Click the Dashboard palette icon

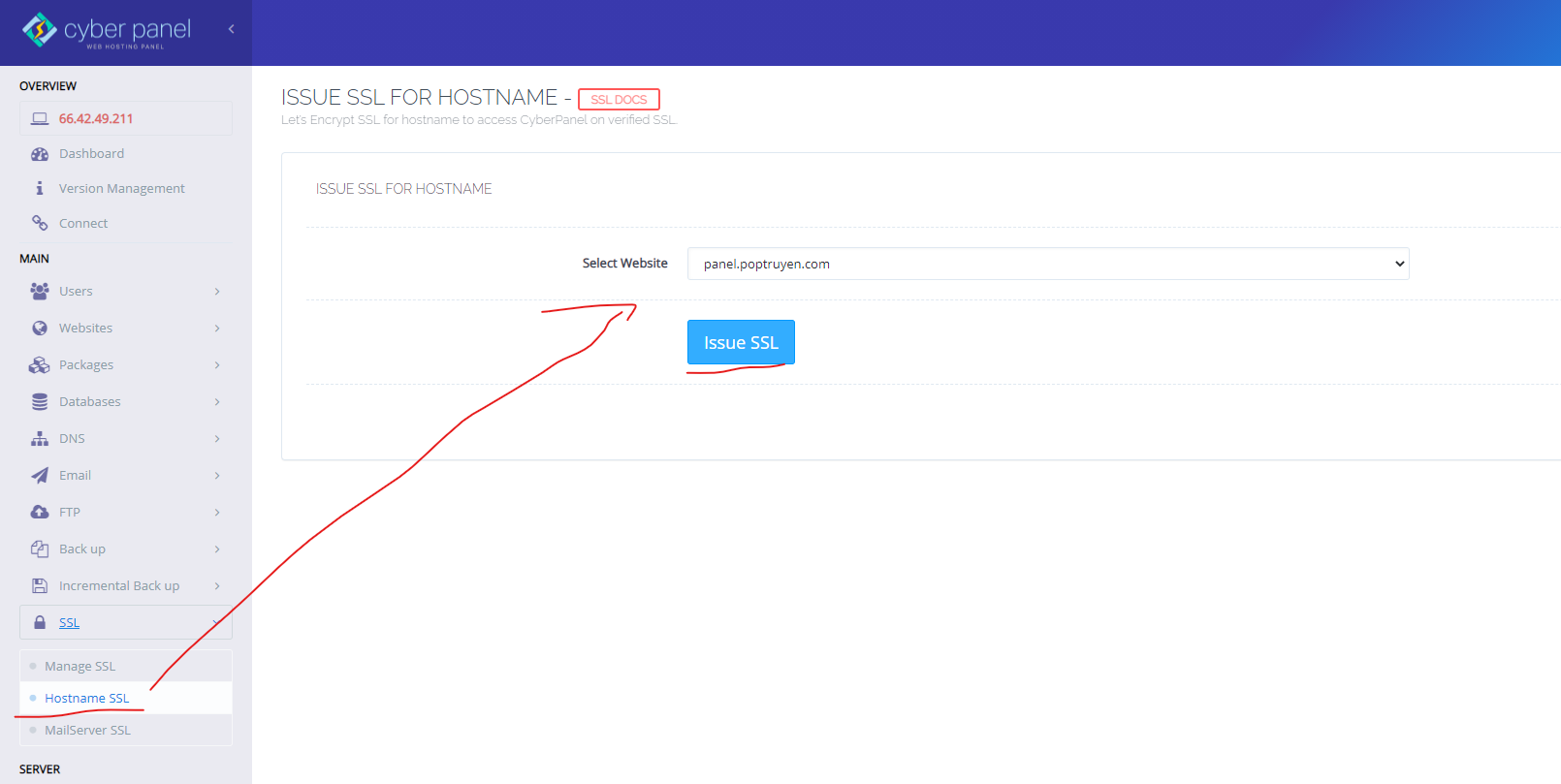pos(40,154)
